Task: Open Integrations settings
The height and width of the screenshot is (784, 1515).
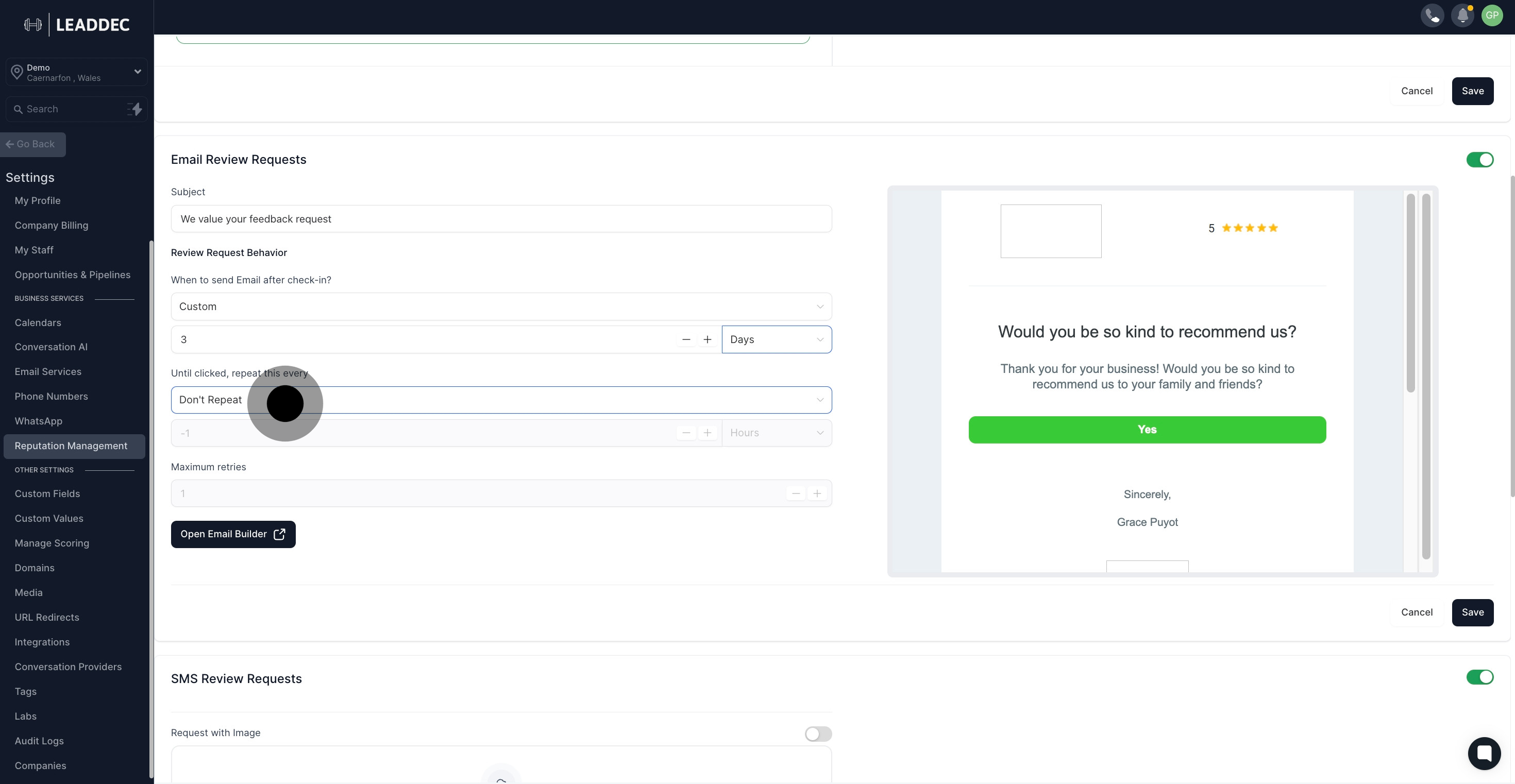Action: pyautogui.click(x=42, y=642)
